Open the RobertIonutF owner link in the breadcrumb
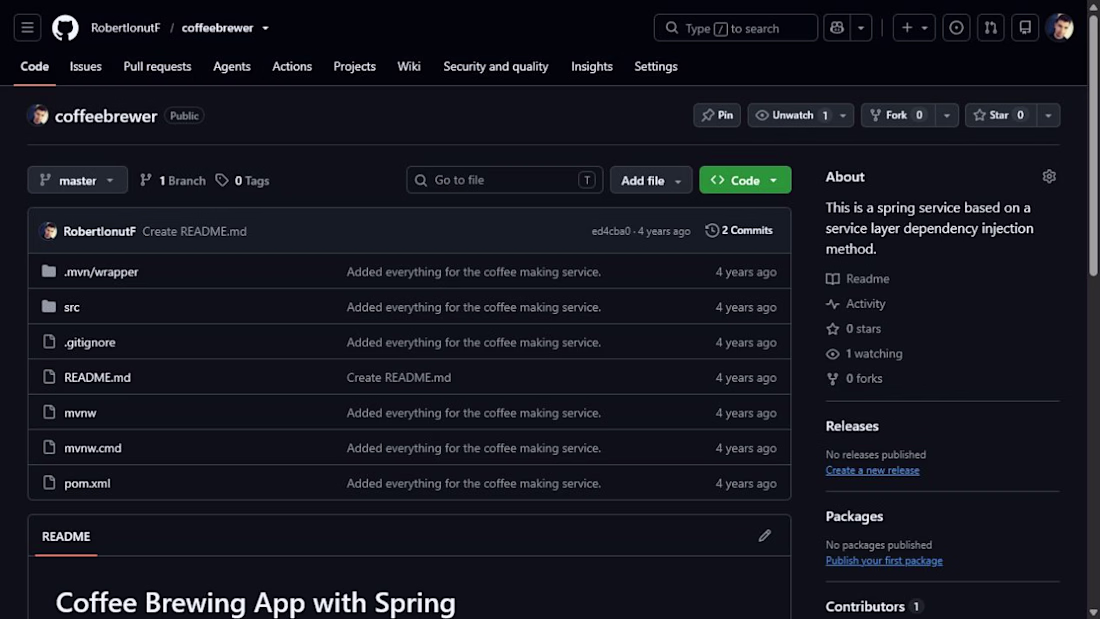Screen dimensions: 1100x619 click(126, 28)
